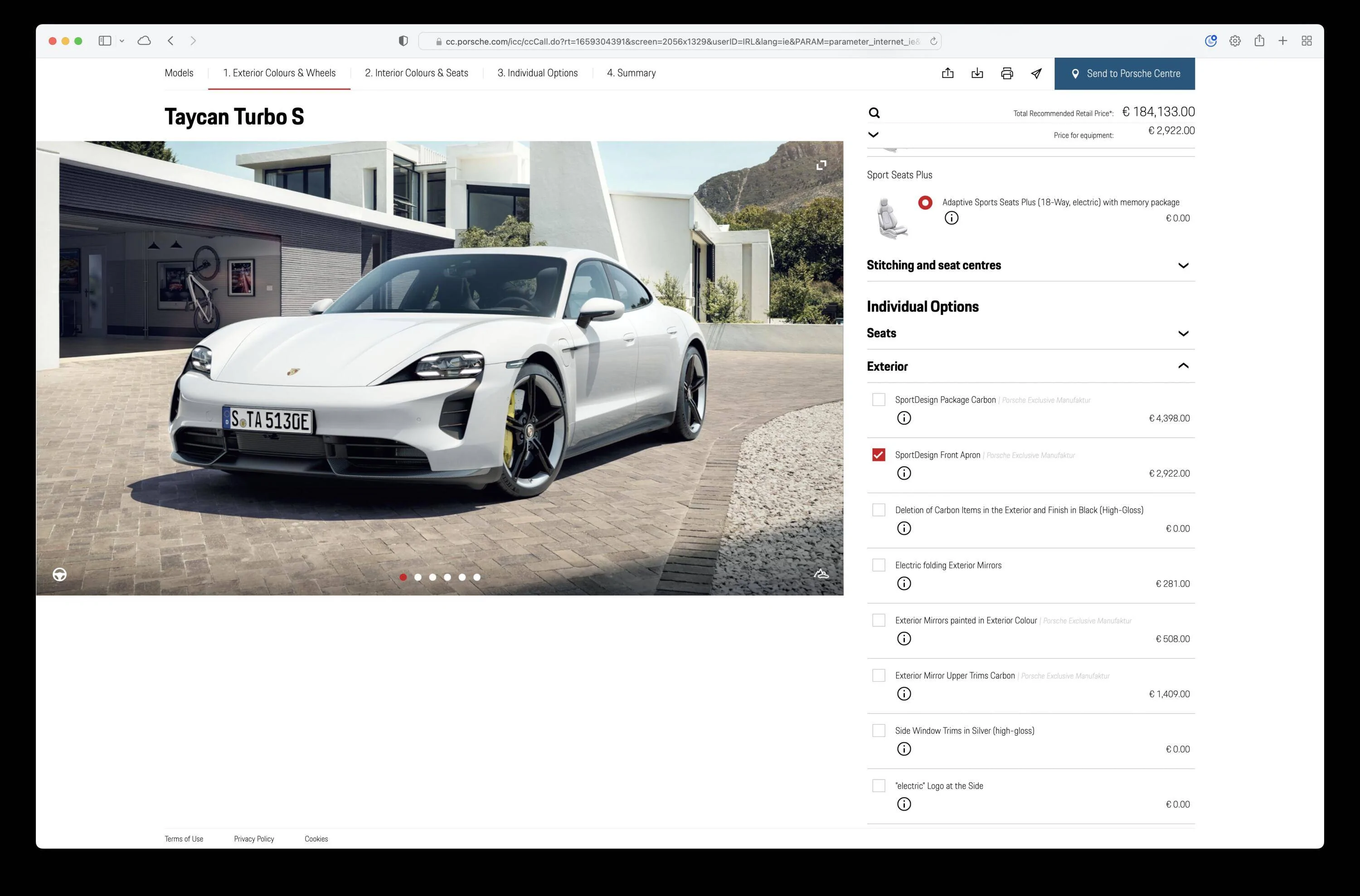Open 3. Individual Options tab
This screenshot has height=896, width=1360.
pos(538,73)
